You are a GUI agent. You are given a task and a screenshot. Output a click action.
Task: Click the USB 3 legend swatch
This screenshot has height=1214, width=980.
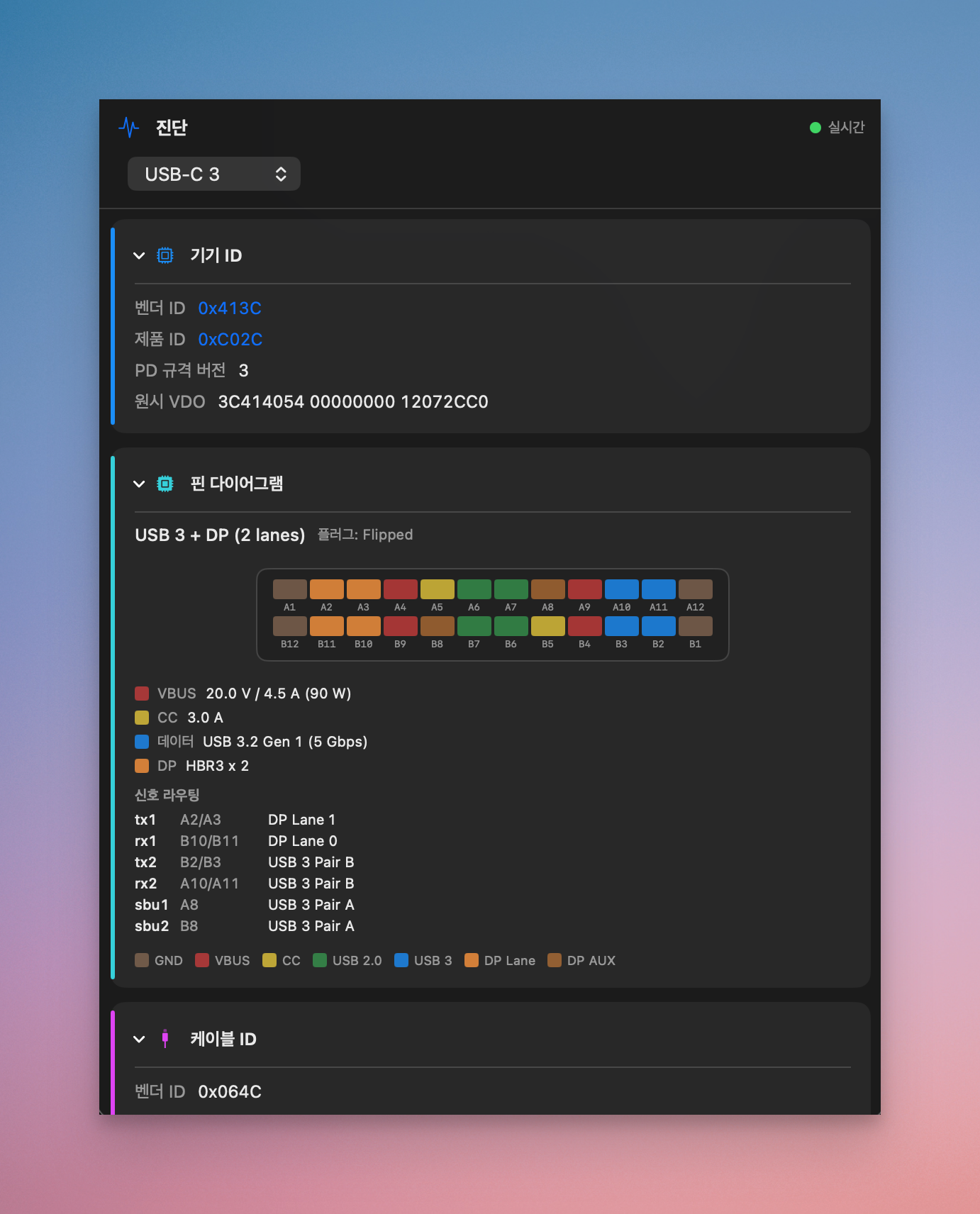pos(401,960)
